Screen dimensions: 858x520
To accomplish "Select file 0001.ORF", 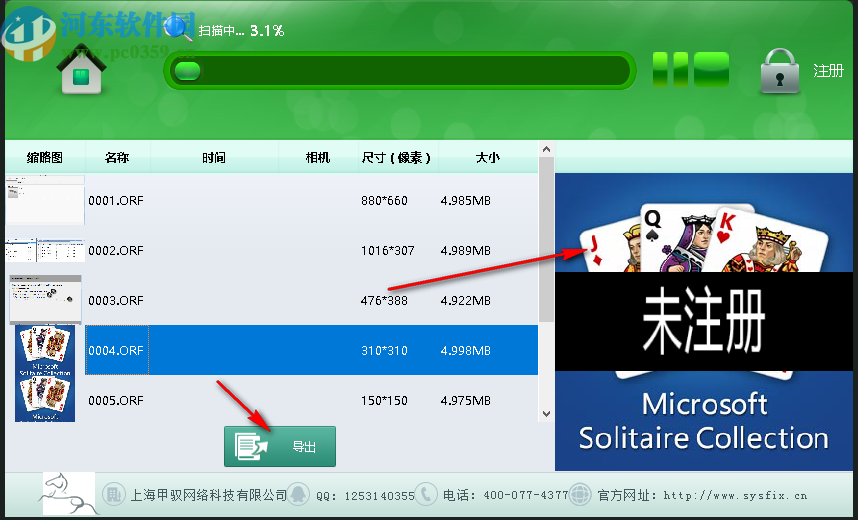I will pyautogui.click(x=116, y=200).
